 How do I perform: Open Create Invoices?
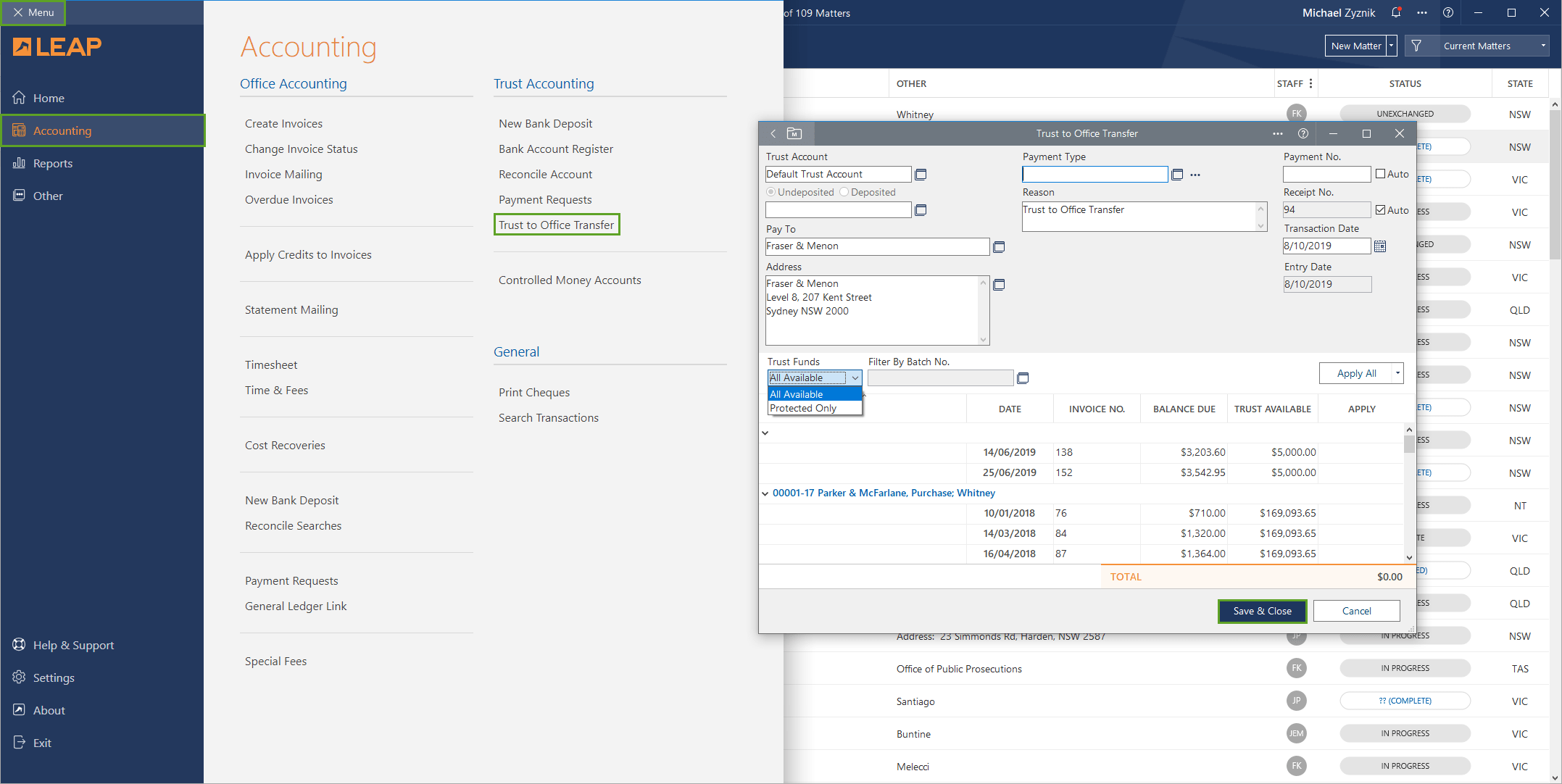coord(283,124)
